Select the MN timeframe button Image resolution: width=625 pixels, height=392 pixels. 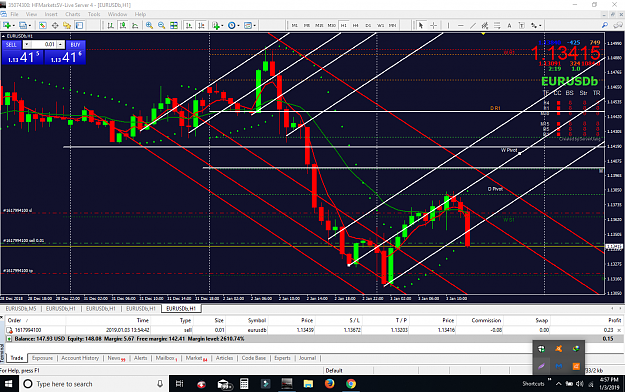393,26
